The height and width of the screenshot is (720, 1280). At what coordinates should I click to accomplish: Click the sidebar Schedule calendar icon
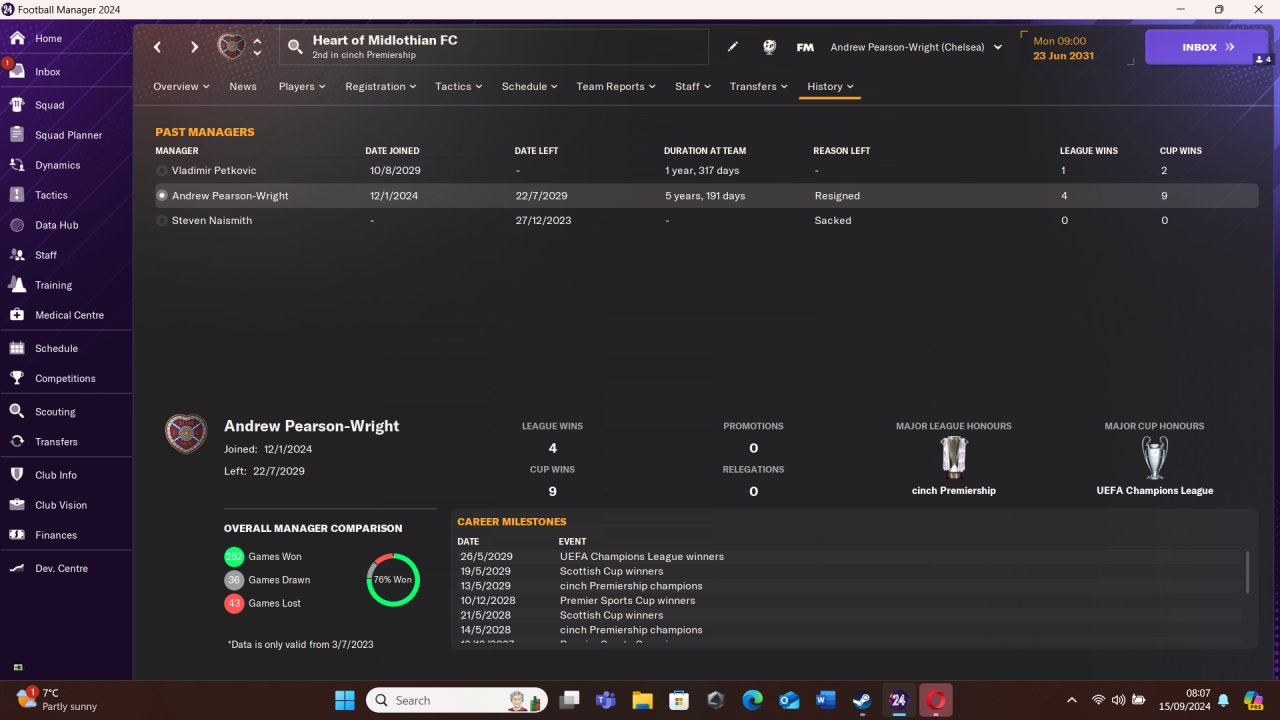coord(17,348)
